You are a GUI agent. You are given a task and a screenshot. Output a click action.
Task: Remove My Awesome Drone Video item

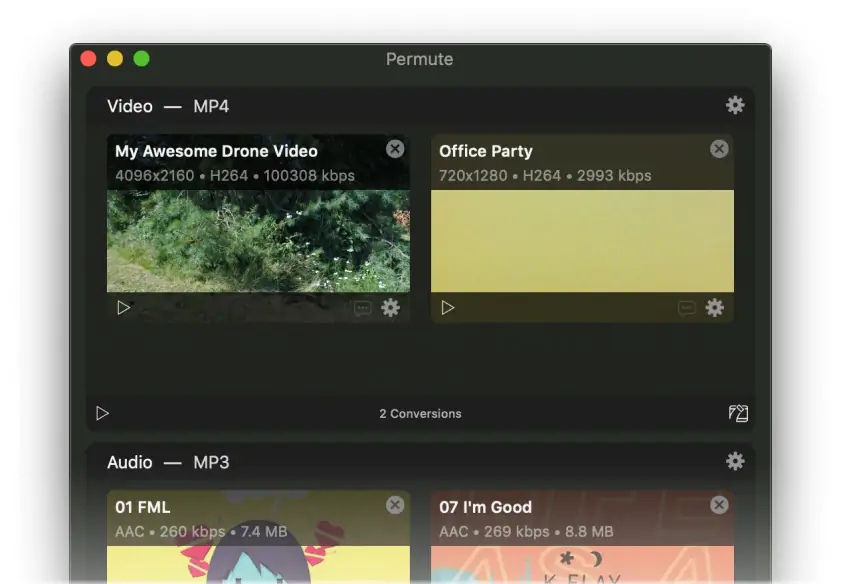(395, 149)
